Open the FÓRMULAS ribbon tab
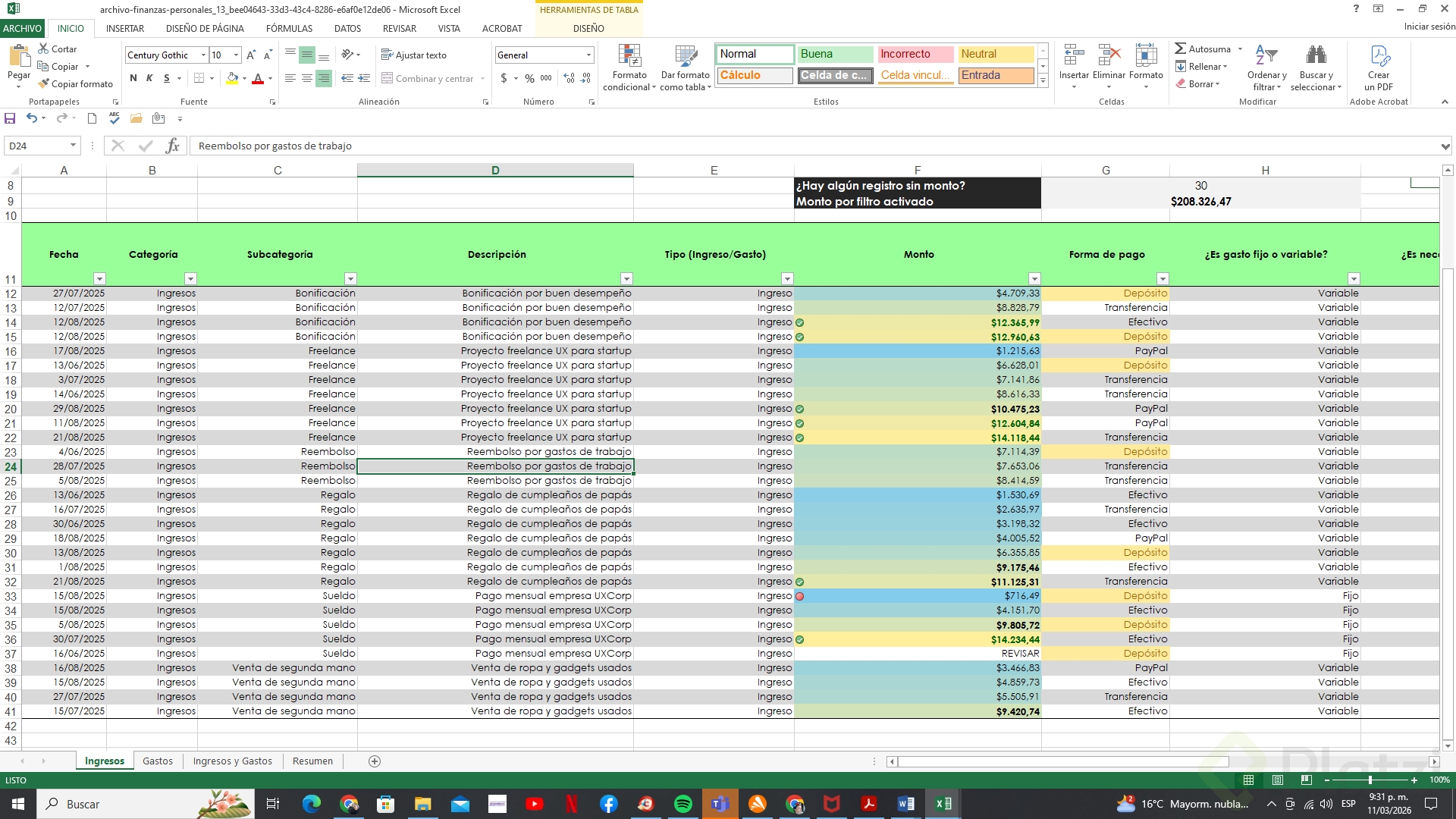The image size is (1456, 819). click(x=289, y=29)
